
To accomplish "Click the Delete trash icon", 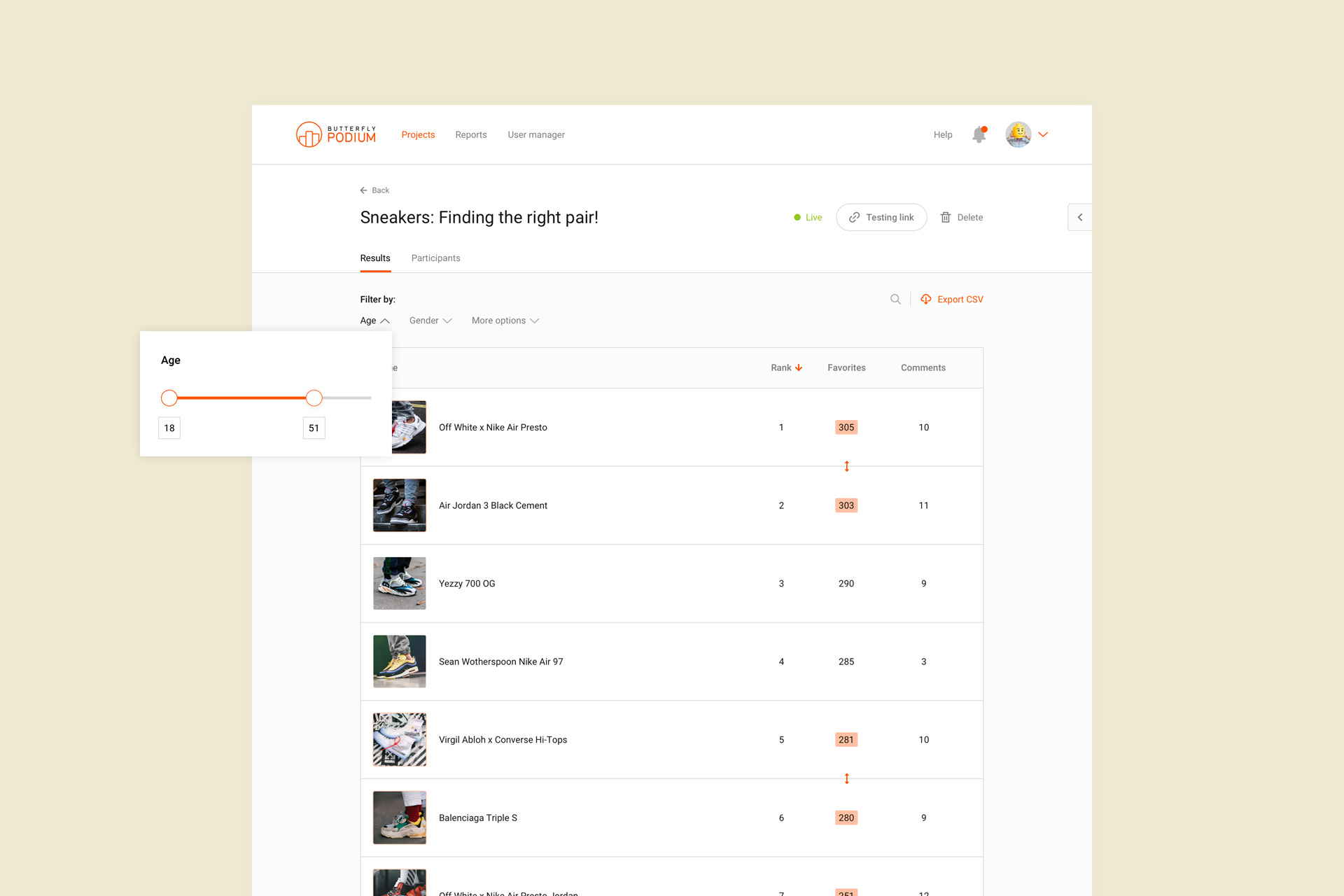I will 946,218.
